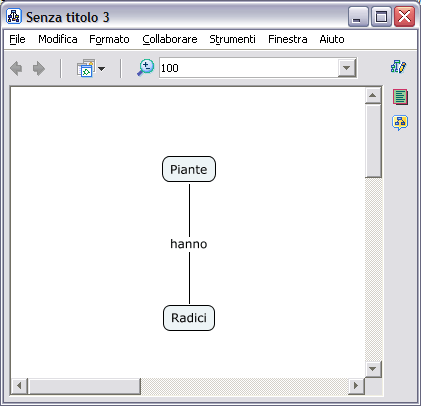The width and height of the screenshot is (421, 406).
Task: Open the Collaborare menu
Action: click(170, 39)
